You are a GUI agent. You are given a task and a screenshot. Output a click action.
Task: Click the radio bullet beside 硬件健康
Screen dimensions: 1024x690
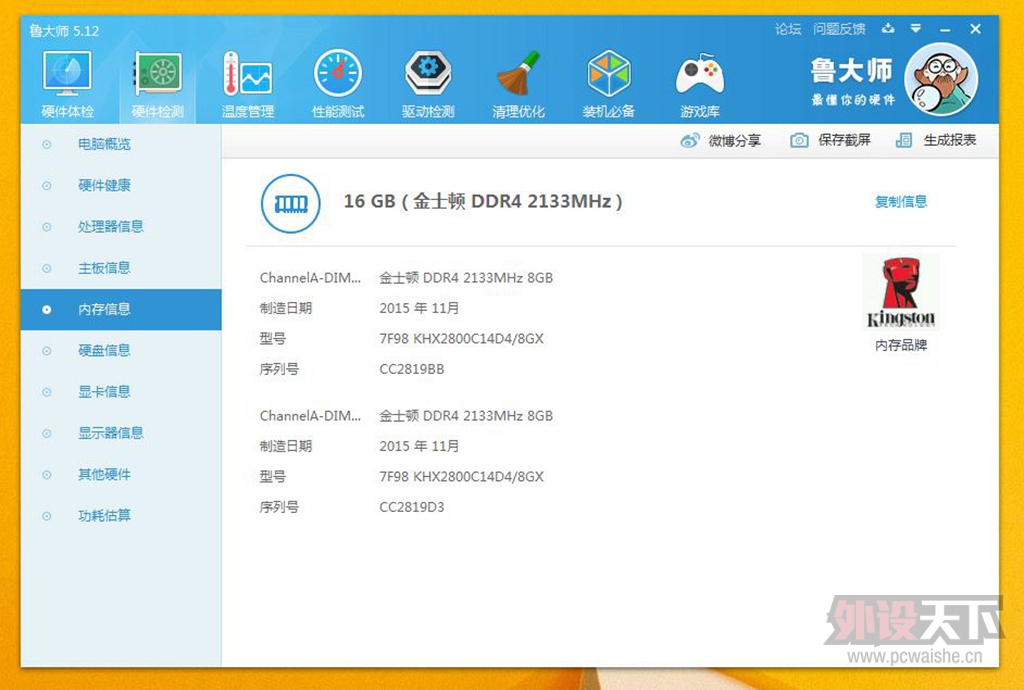(x=46, y=185)
